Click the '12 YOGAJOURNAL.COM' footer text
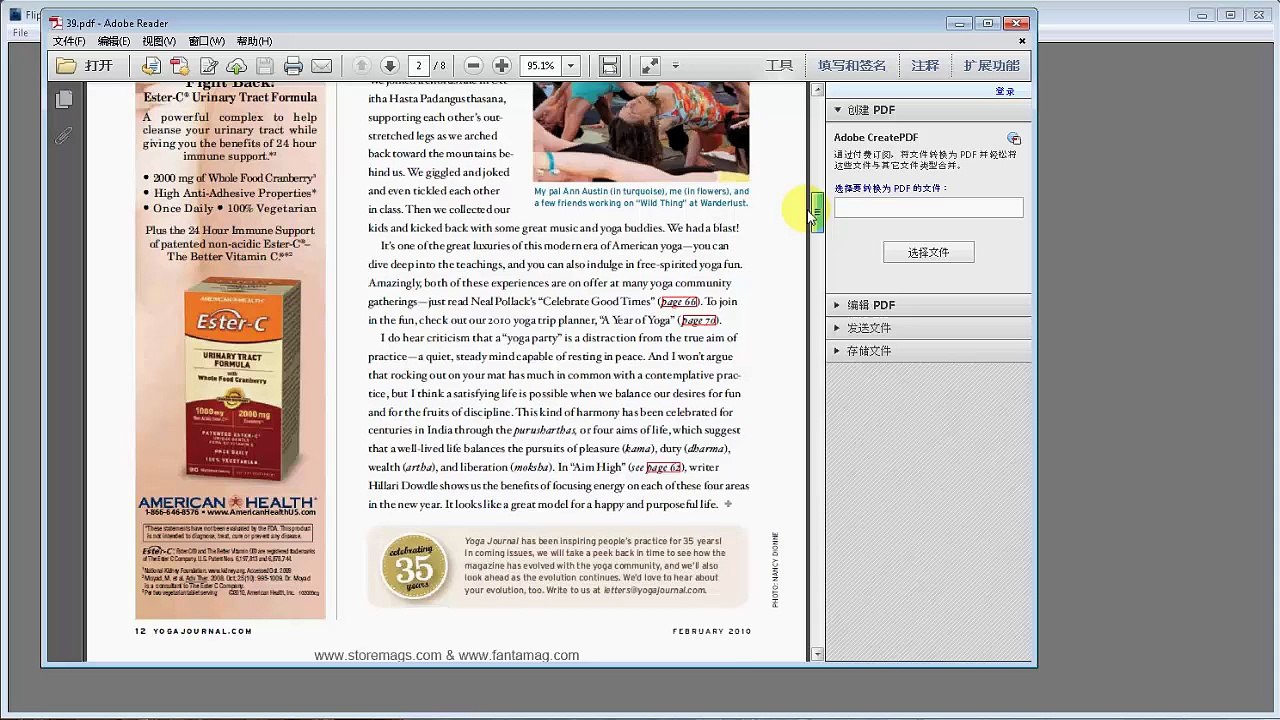 click(x=194, y=632)
